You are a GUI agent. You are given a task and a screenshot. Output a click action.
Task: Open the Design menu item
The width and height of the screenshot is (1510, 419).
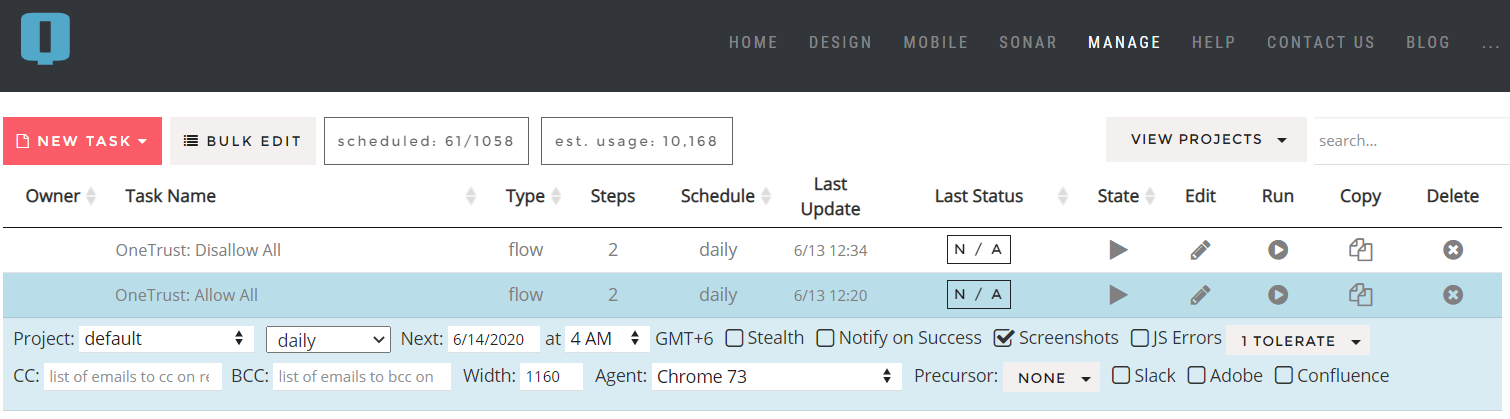[x=840, y=42]
